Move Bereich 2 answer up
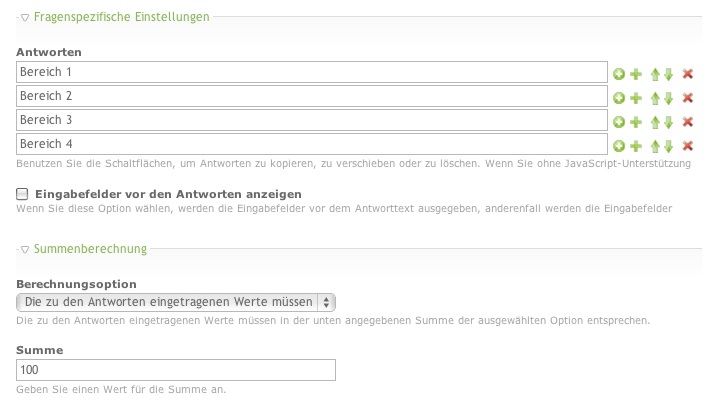 [x=655, y=97]
